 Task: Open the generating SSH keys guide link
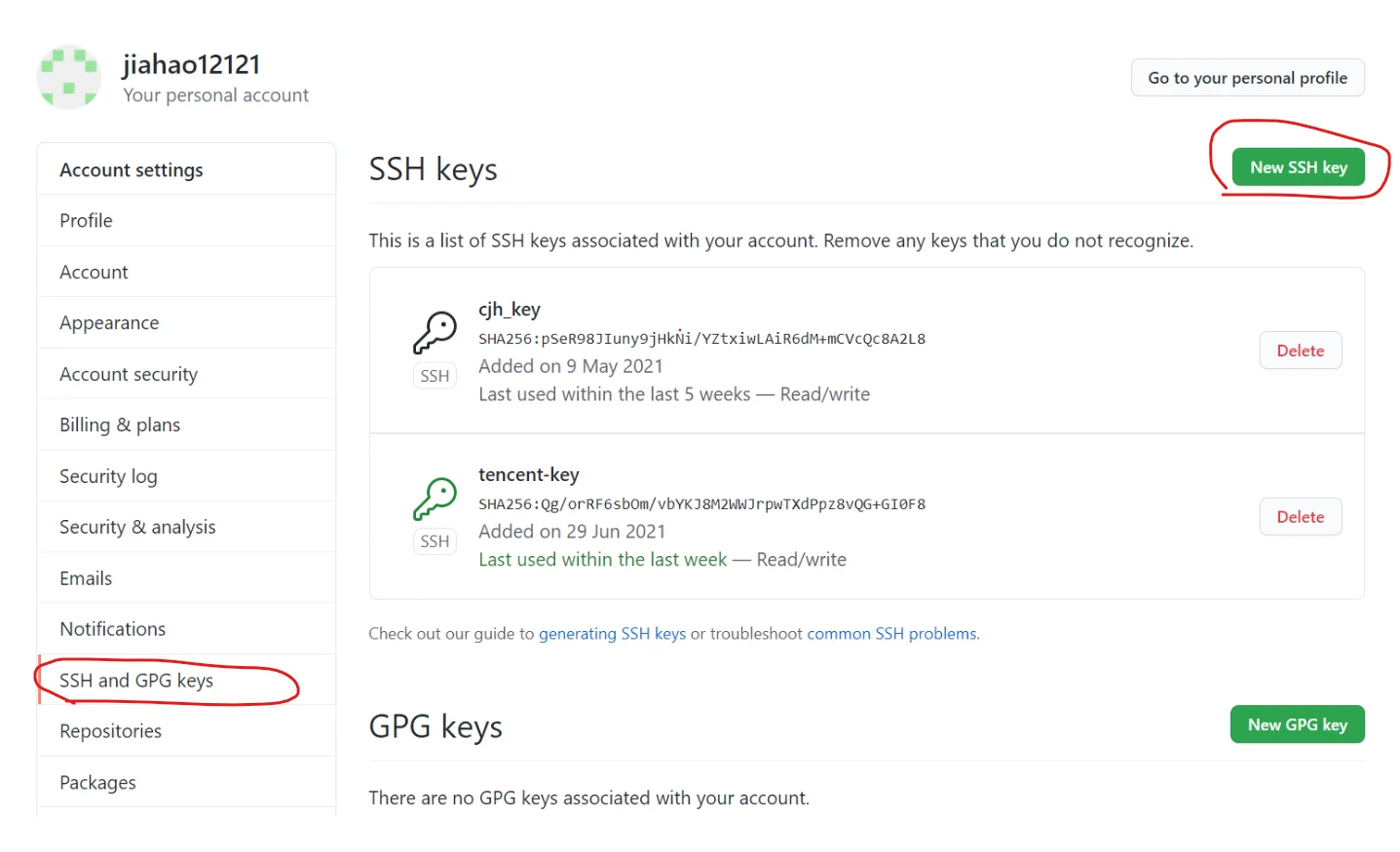[x=612, y=634]
